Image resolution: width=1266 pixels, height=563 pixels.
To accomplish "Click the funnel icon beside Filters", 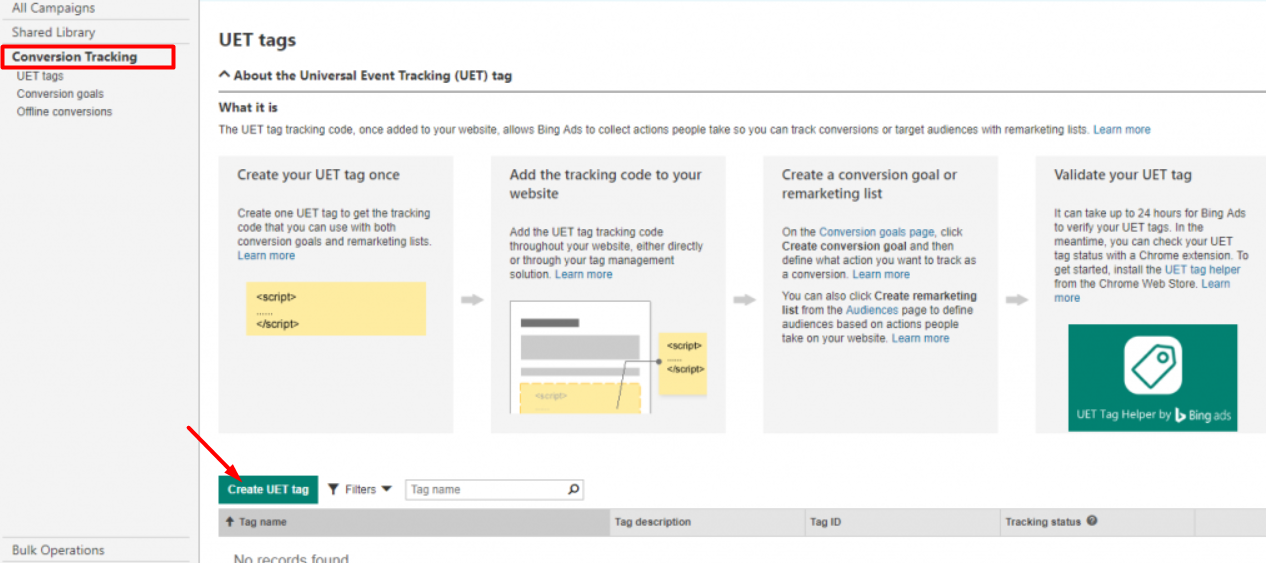I will pos(334,490).
